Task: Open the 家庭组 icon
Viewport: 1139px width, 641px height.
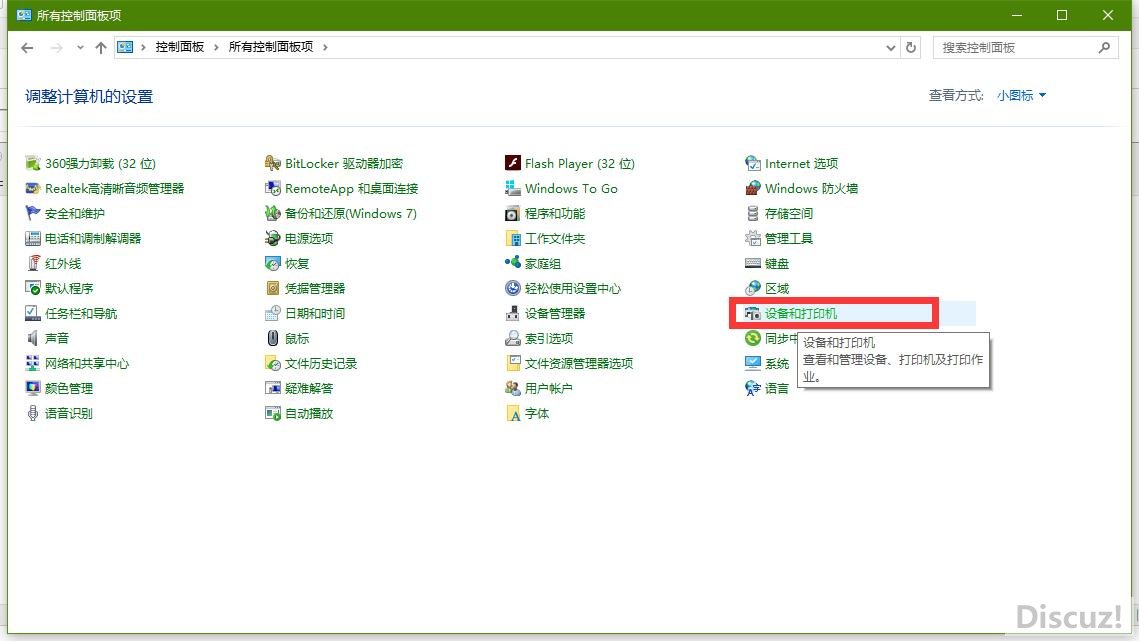Action: tap(513, 263)
